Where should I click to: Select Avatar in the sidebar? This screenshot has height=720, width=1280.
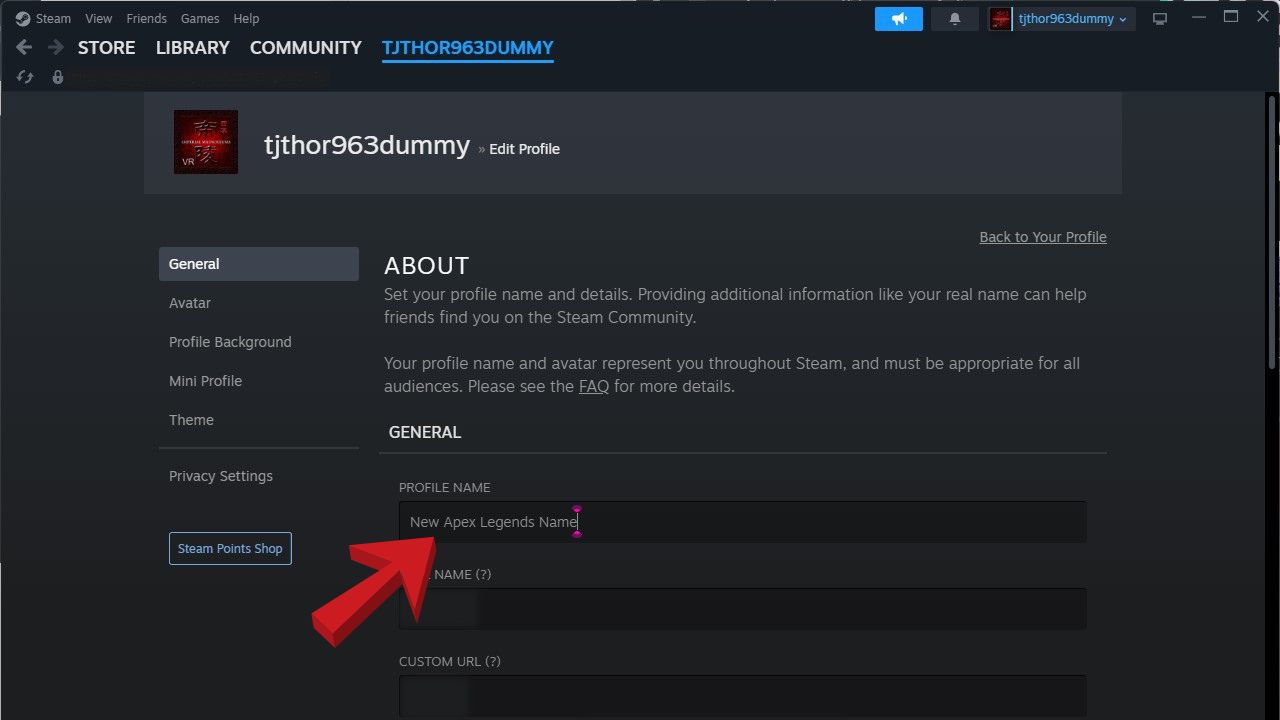190,303
